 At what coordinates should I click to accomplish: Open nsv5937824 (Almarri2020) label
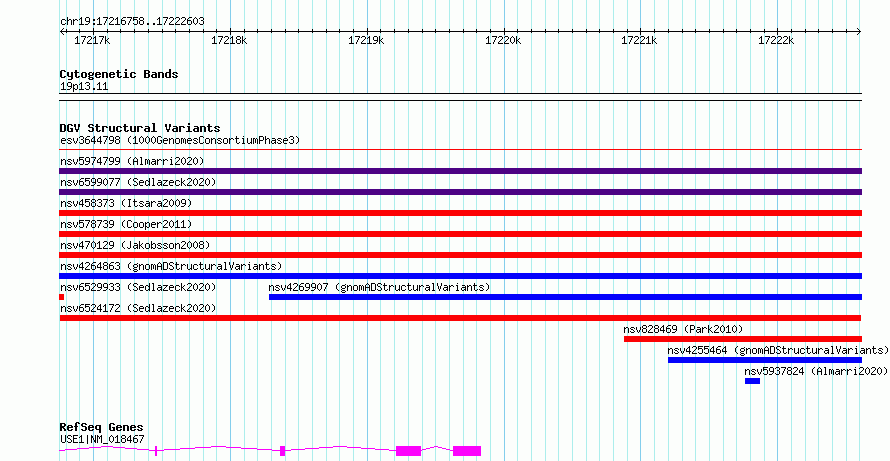click(816, 371)
